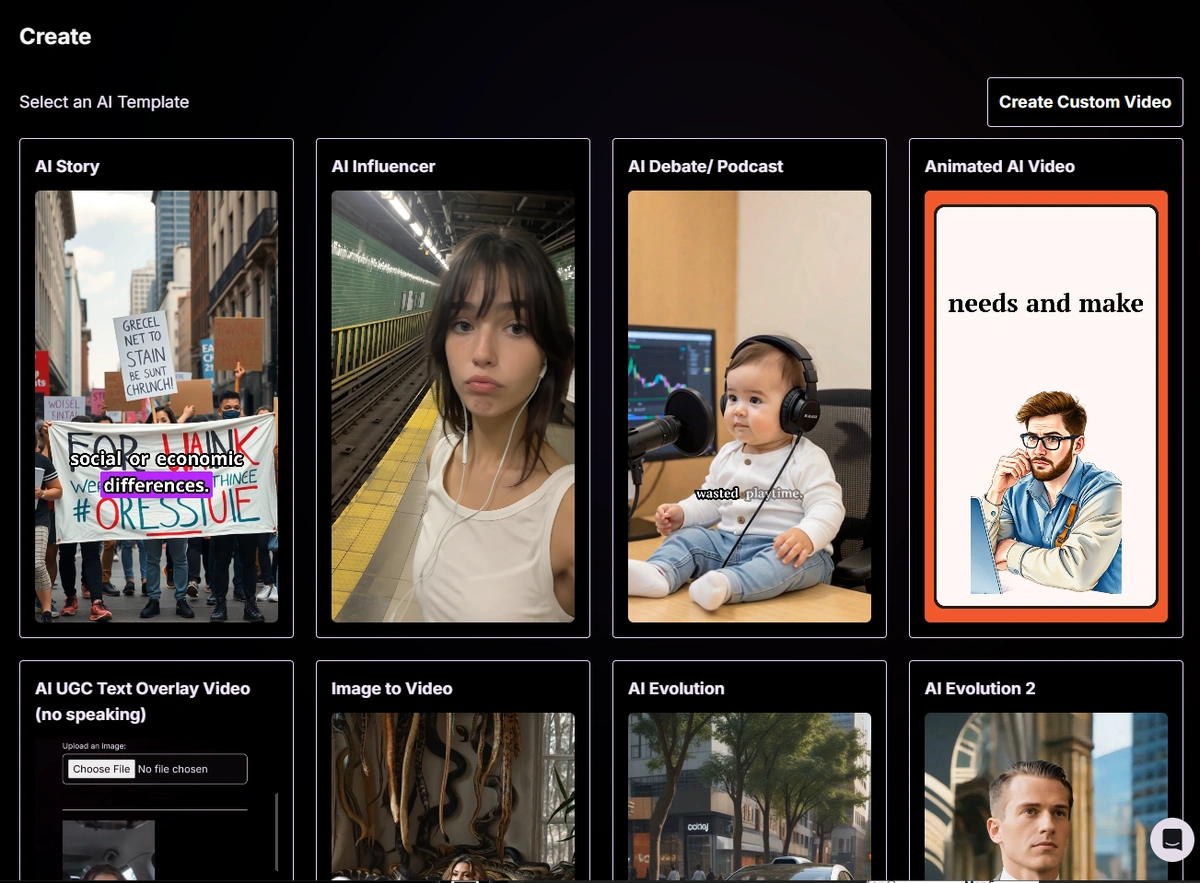
Task: Click the Create Custom Video button
Action: click(x=1084, y=101)
